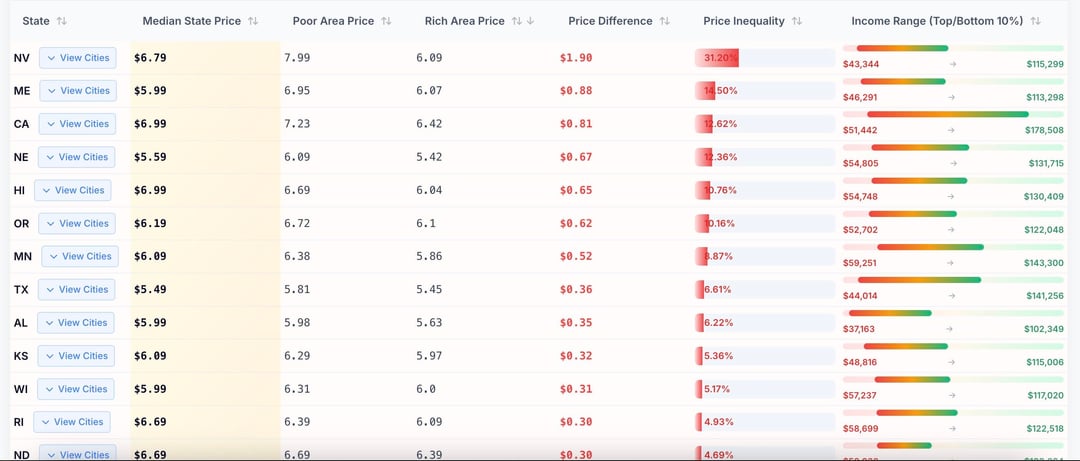Show cities for MN row

(80, 256)
